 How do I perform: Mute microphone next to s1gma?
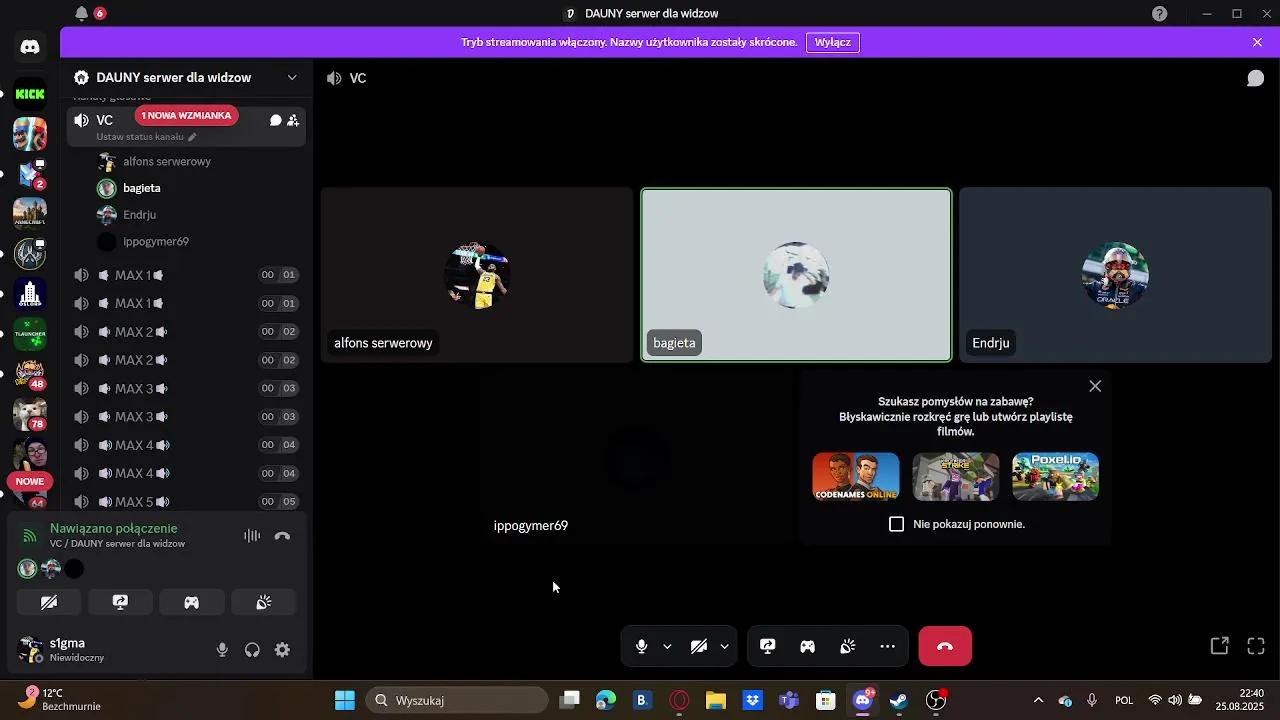(222, 650)
